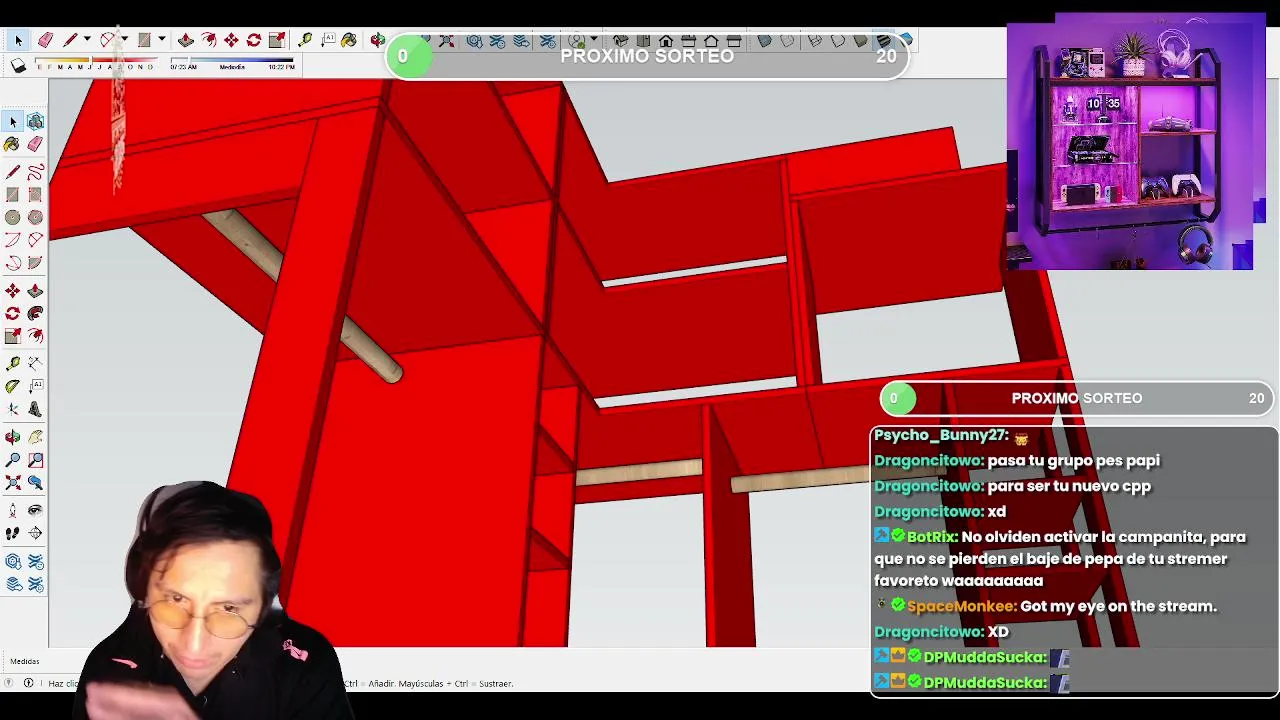The width and height of the screenshot is (1280, 720).
Task: Choose the Look Around eye tool
Action: pyautogui.click(x=35, y=510)
